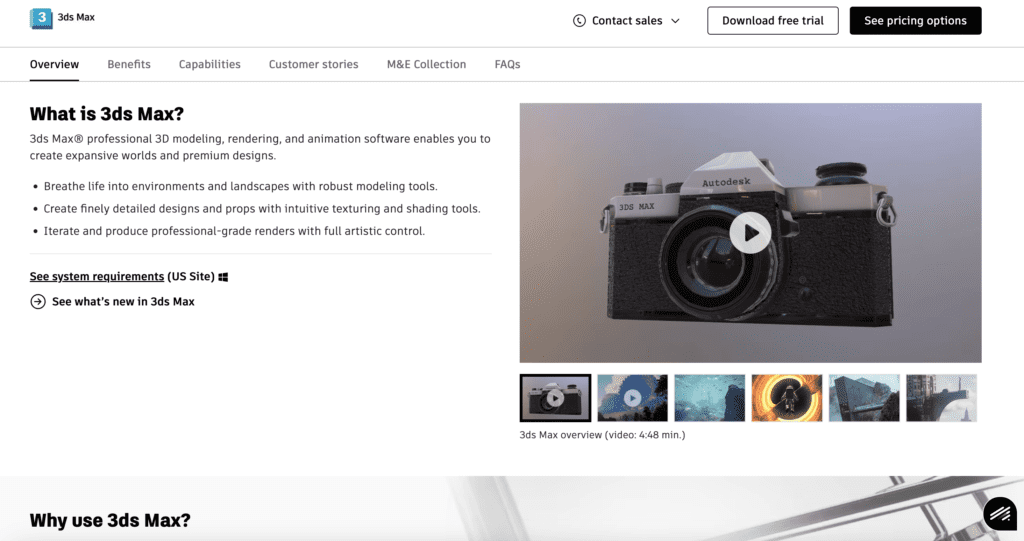Open the M&E Collection tab

[x=426, y=64]
